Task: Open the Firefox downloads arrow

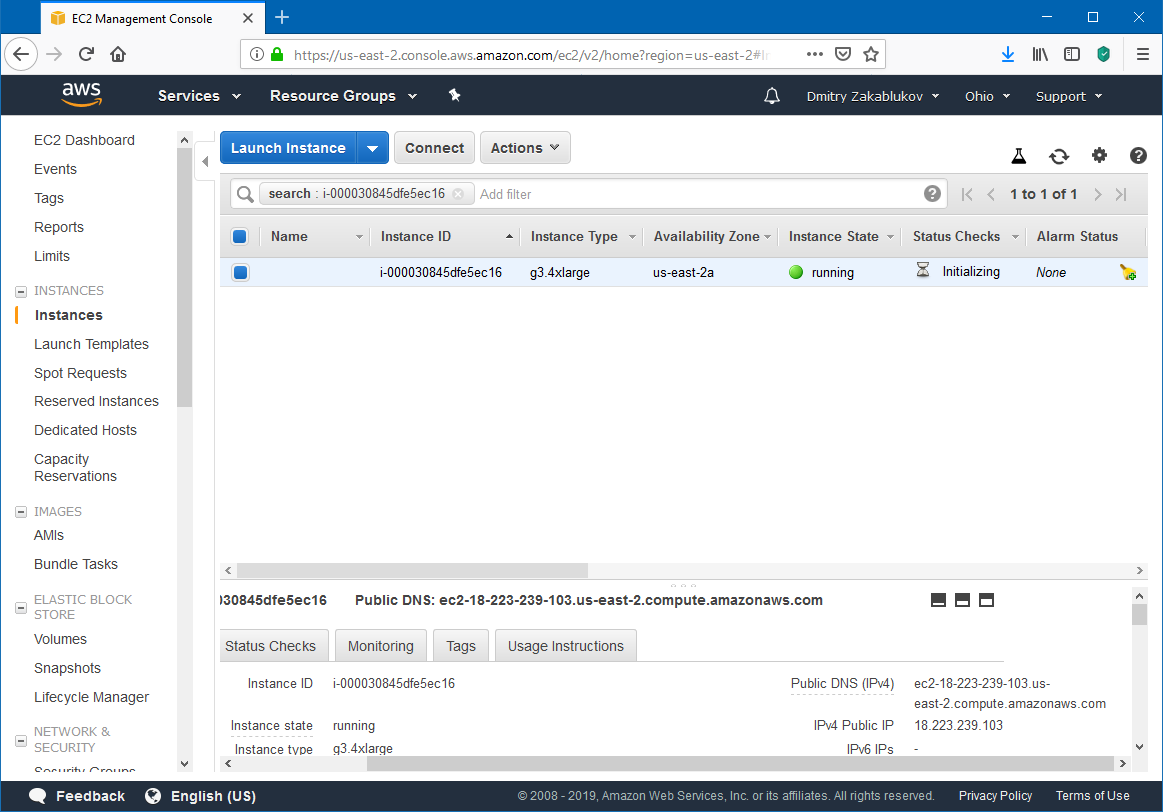Action: tap(1007, 54)
